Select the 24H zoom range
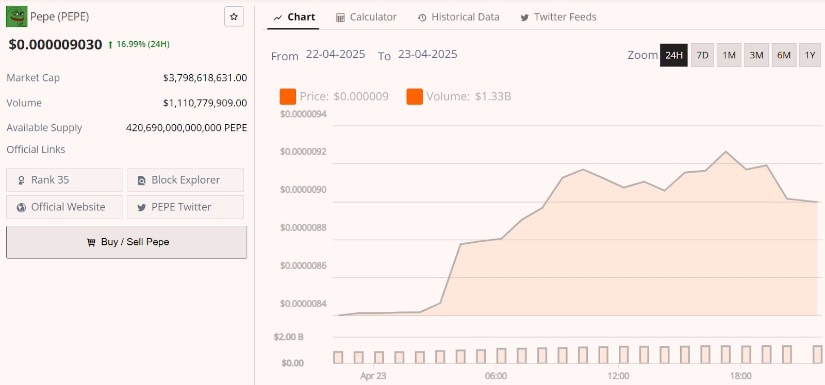The height and width of the screenshot is (385, 825). tap(673, 55)
